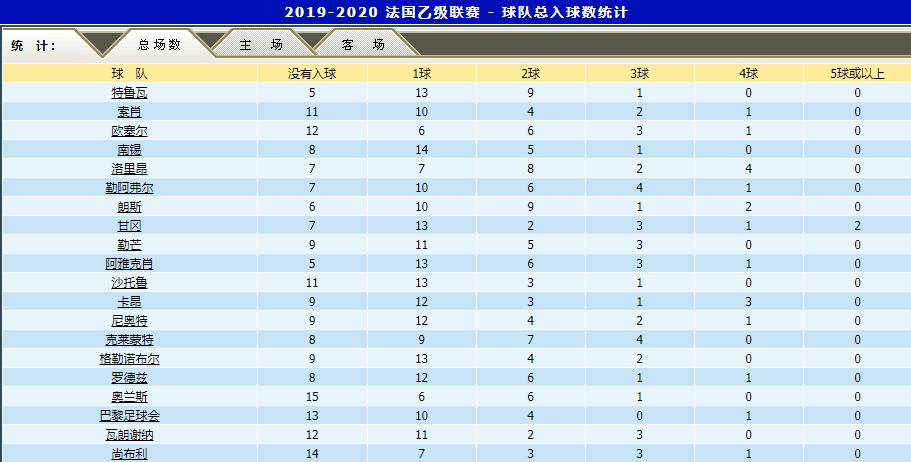Viewport: 911px width, 462px height.
Task: Select 巴黎足球会's 没有入球 value 13
Action: tap(312, 416)
